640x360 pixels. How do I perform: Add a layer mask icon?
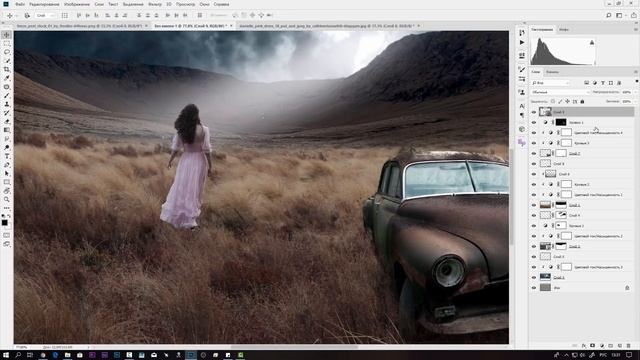pos(593,346)
